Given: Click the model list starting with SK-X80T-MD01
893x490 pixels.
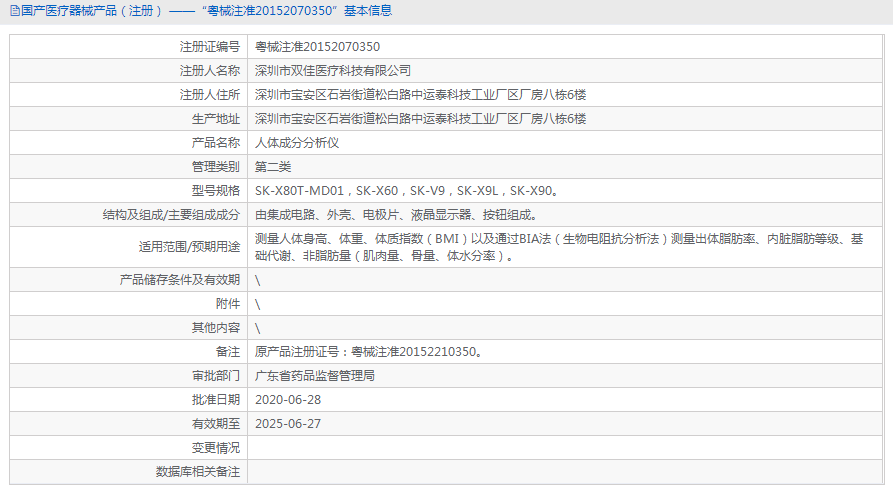Looking at the screenshot, I should [x=406, y=191].
